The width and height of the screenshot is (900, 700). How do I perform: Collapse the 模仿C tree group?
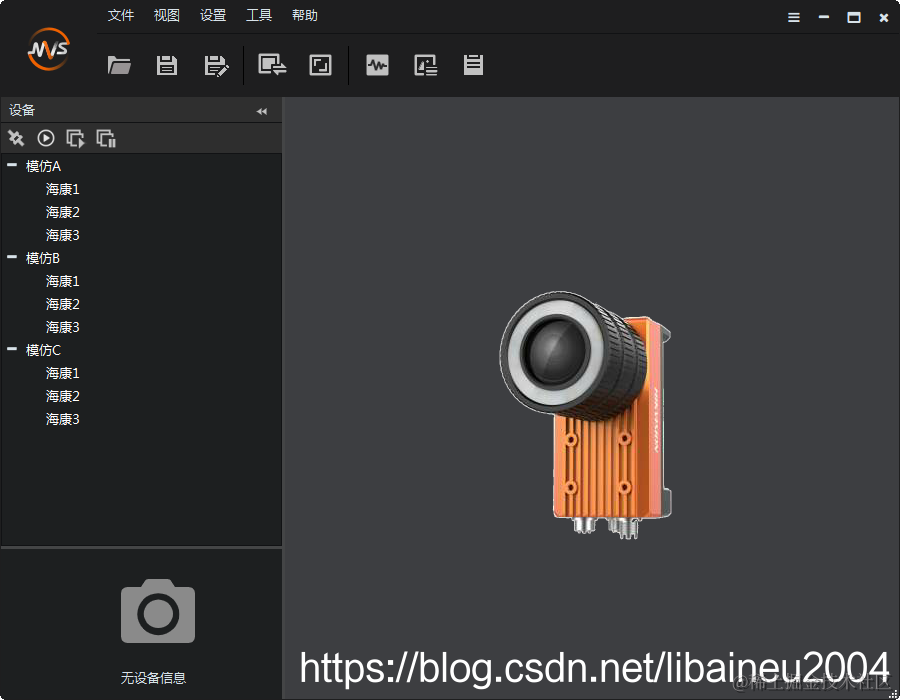(x=11, y=349)
